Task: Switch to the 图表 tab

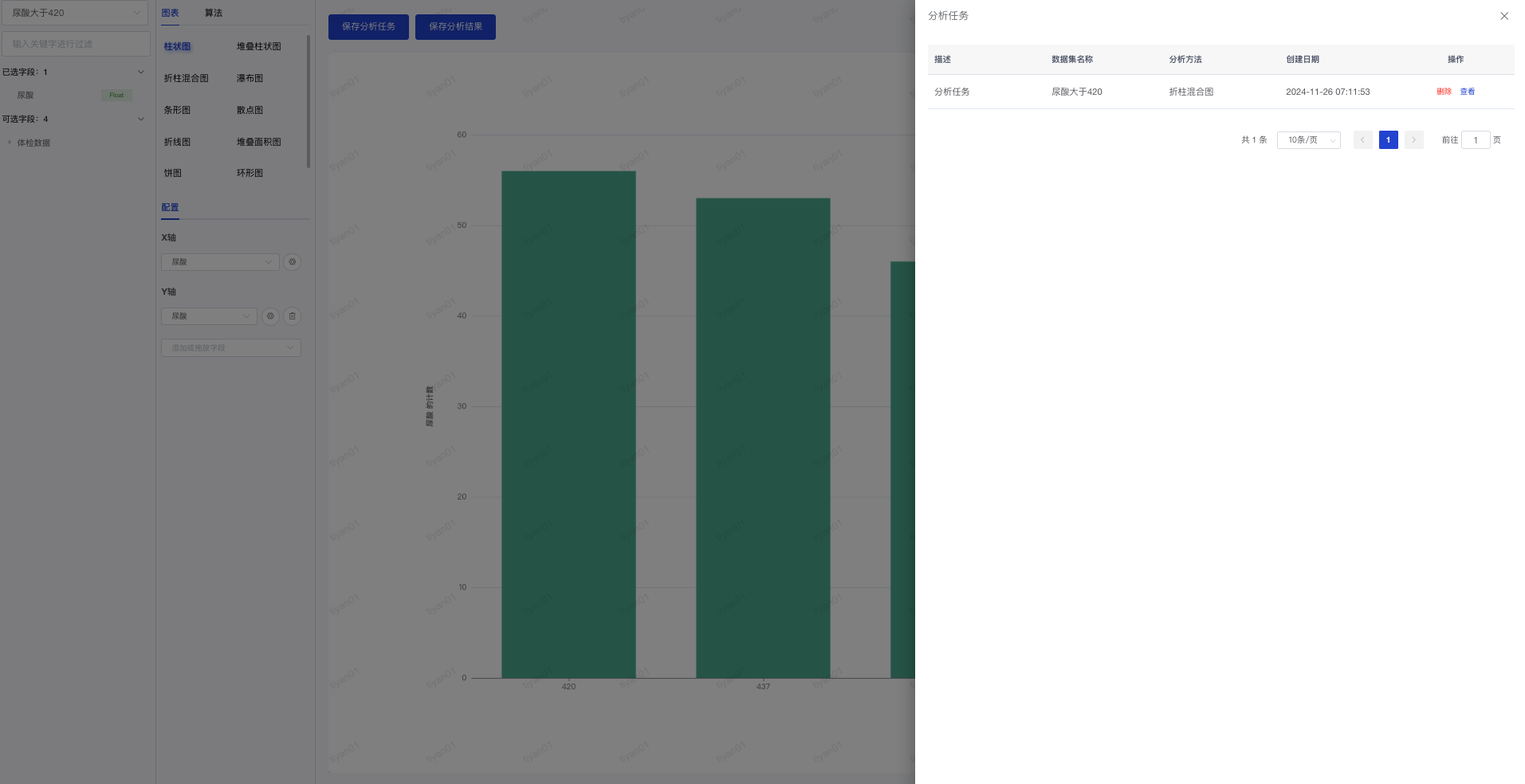Action: coord(170,13)
